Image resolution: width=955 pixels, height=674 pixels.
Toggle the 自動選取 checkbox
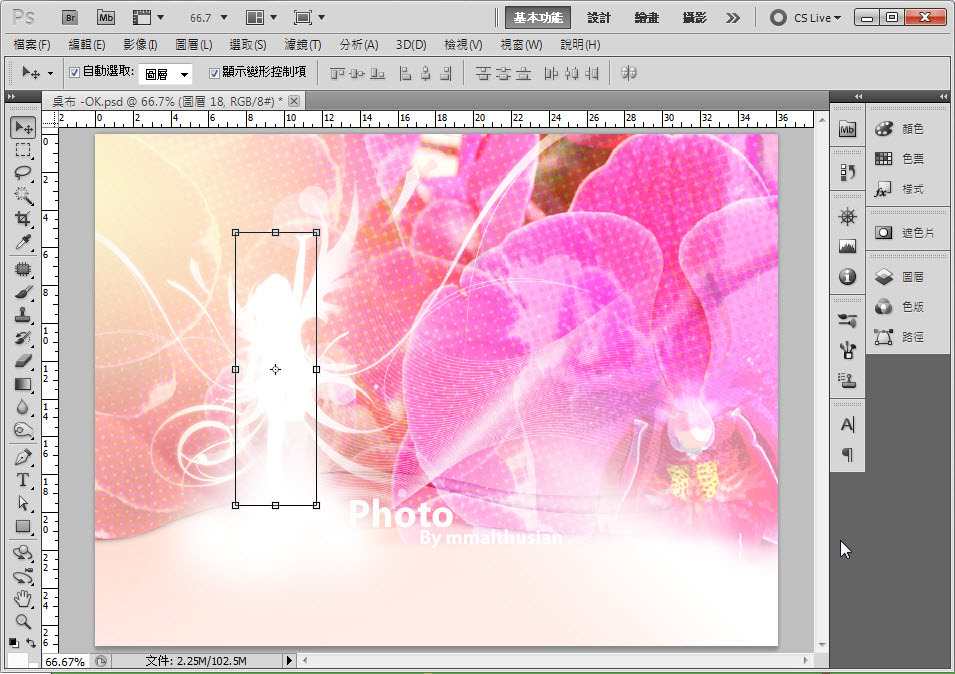[x=74, y=72]
